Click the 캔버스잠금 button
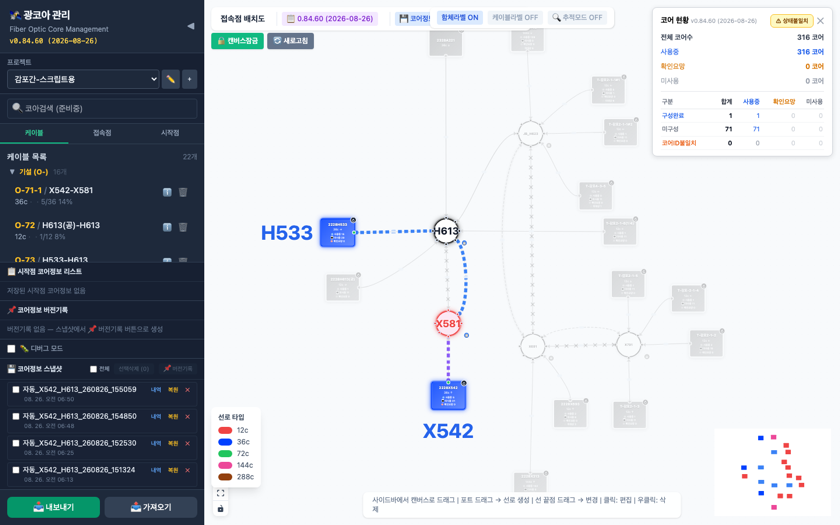The image size is (840, 525). tap(237, 41)
